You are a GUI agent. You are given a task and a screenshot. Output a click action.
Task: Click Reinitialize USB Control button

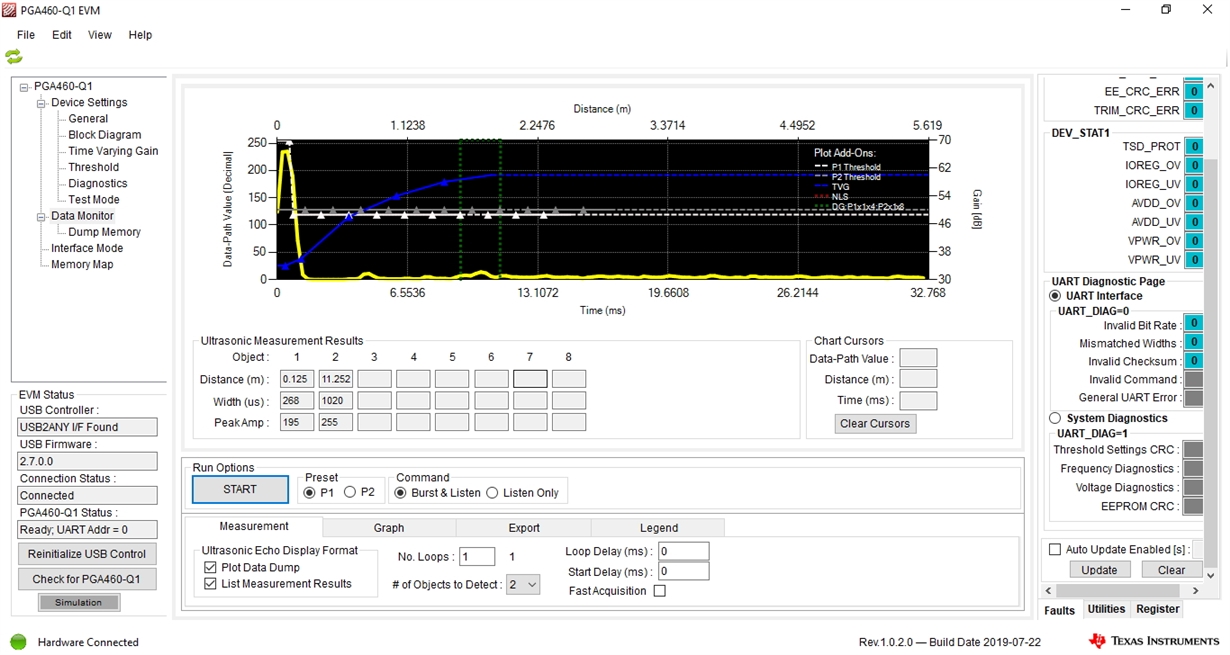click(x=87, y=554)
